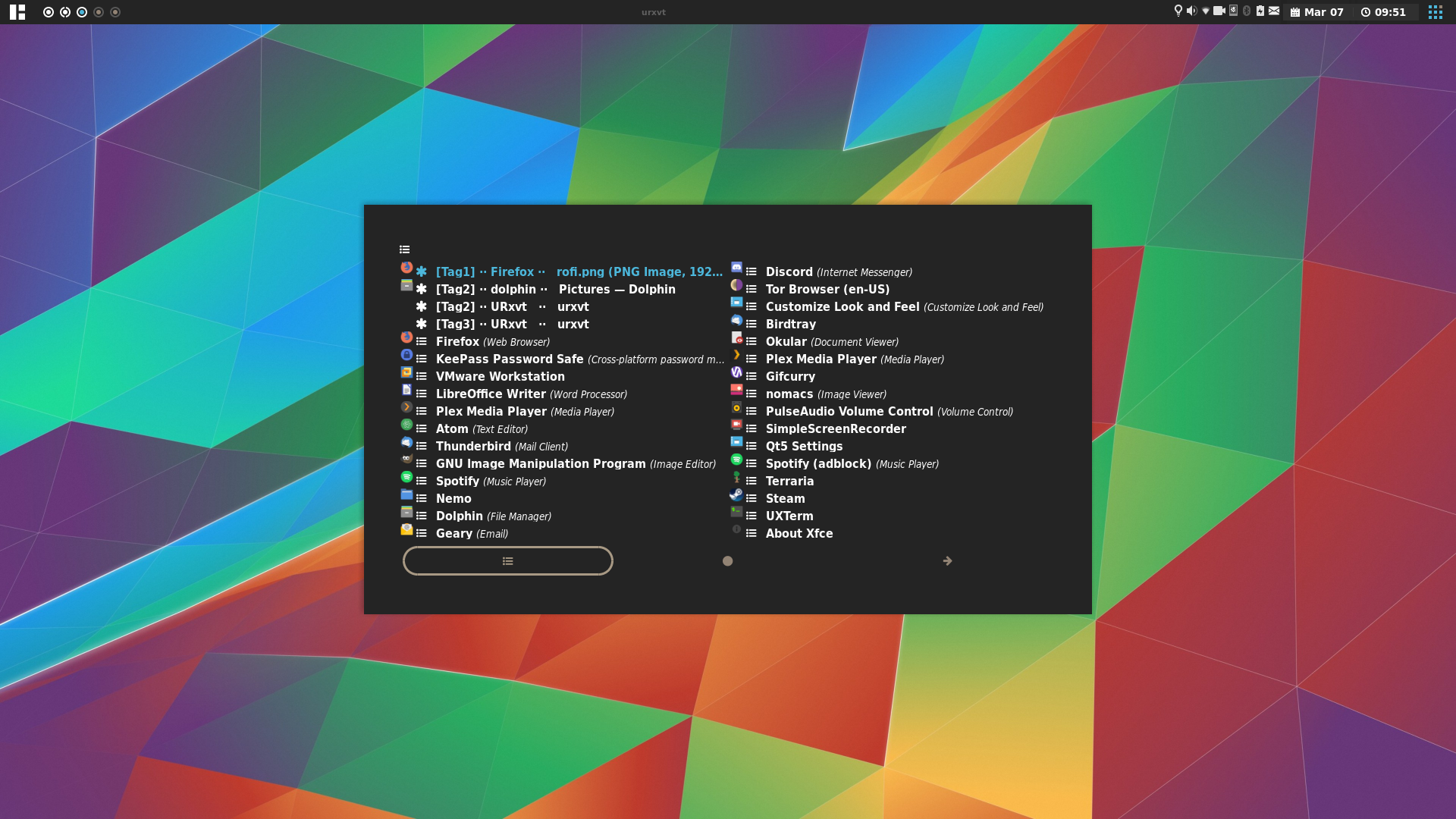The width and height of the screenshot is (1456, 819).
Task: Click the right arrow mode switcher
Action: 947,561
